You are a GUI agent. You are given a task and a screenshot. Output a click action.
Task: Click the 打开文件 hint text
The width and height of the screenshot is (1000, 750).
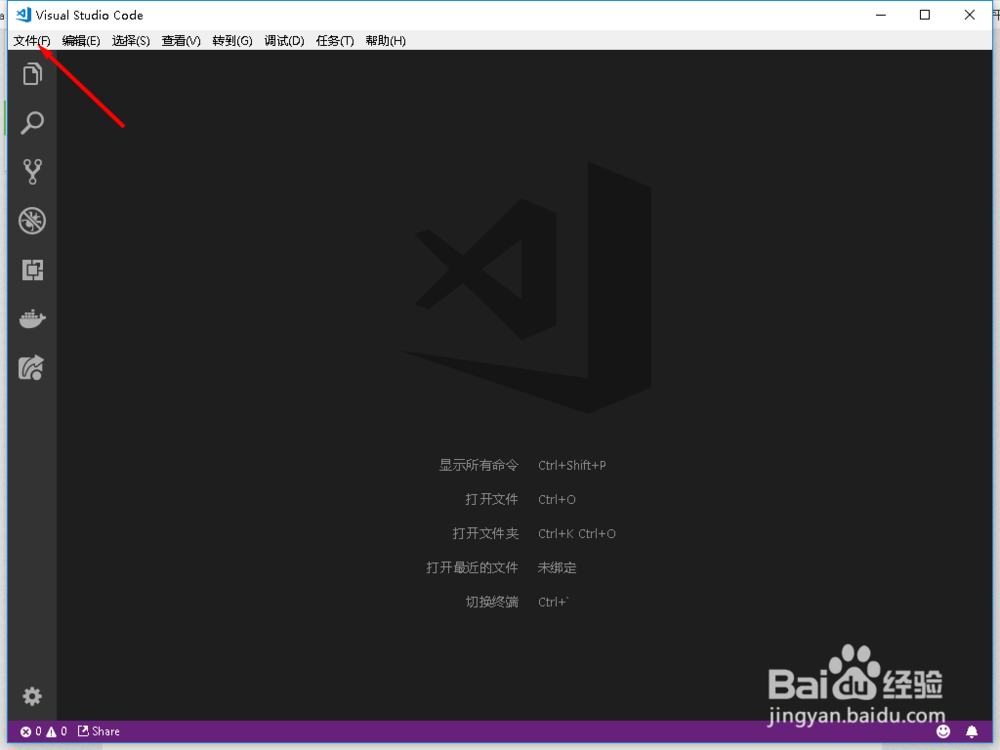(491, 499)
